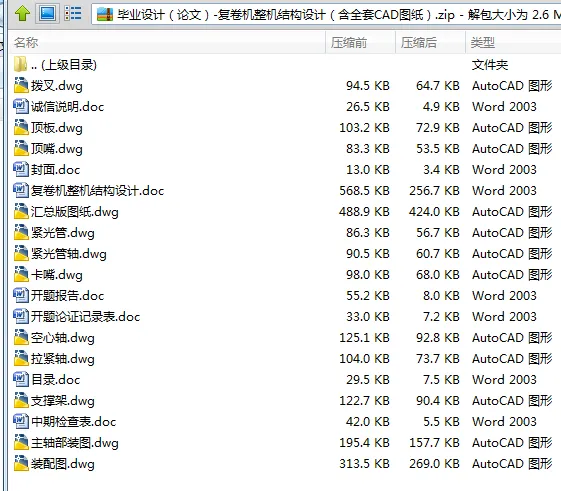Image resolution: width=561 pixels, height=491 pixels.
Task: Sort by 类型 column header
Action: click(513, 43)
